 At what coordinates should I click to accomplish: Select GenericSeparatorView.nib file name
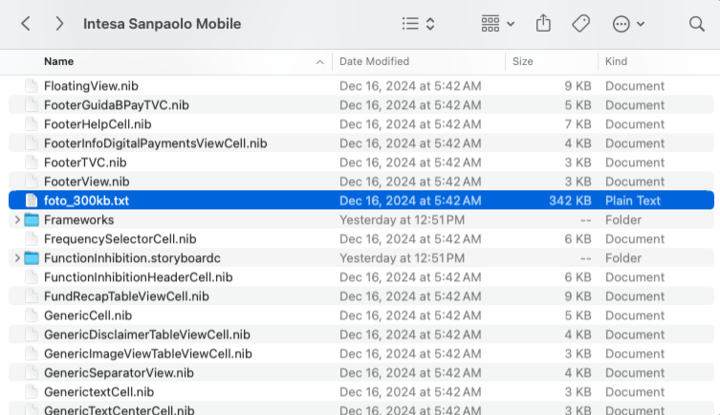(119, 373)
